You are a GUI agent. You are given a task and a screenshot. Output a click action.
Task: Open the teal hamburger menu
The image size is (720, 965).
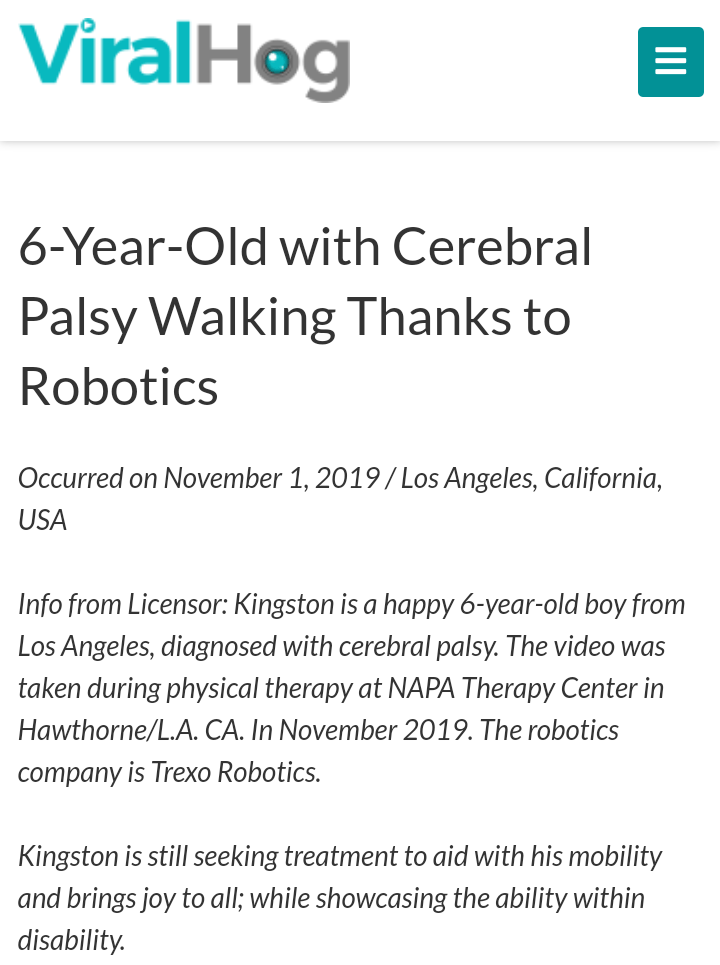[670, 61]
